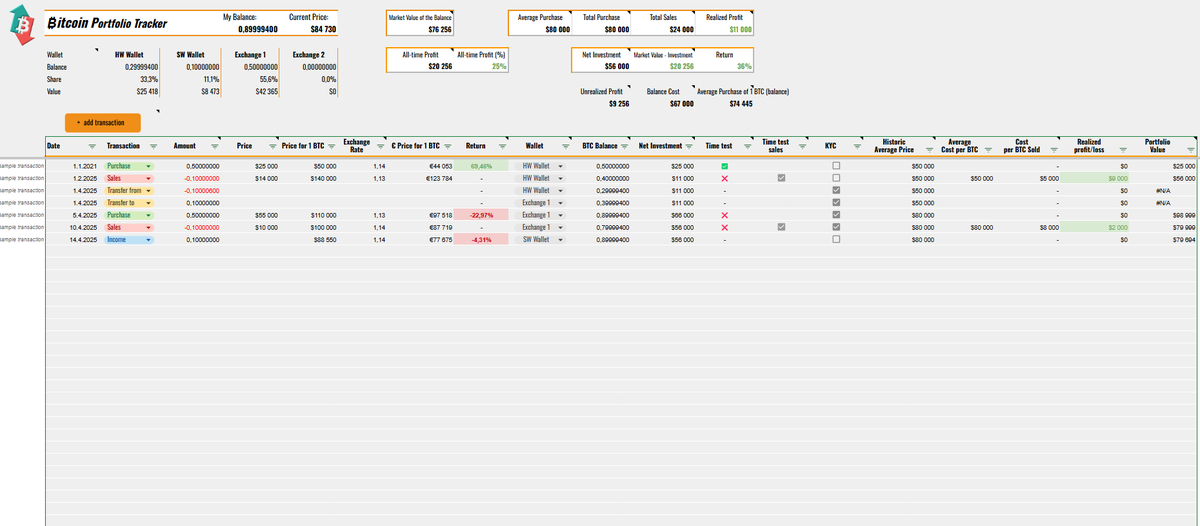Open the BTC Balance column filter icon

click(624, 146)
